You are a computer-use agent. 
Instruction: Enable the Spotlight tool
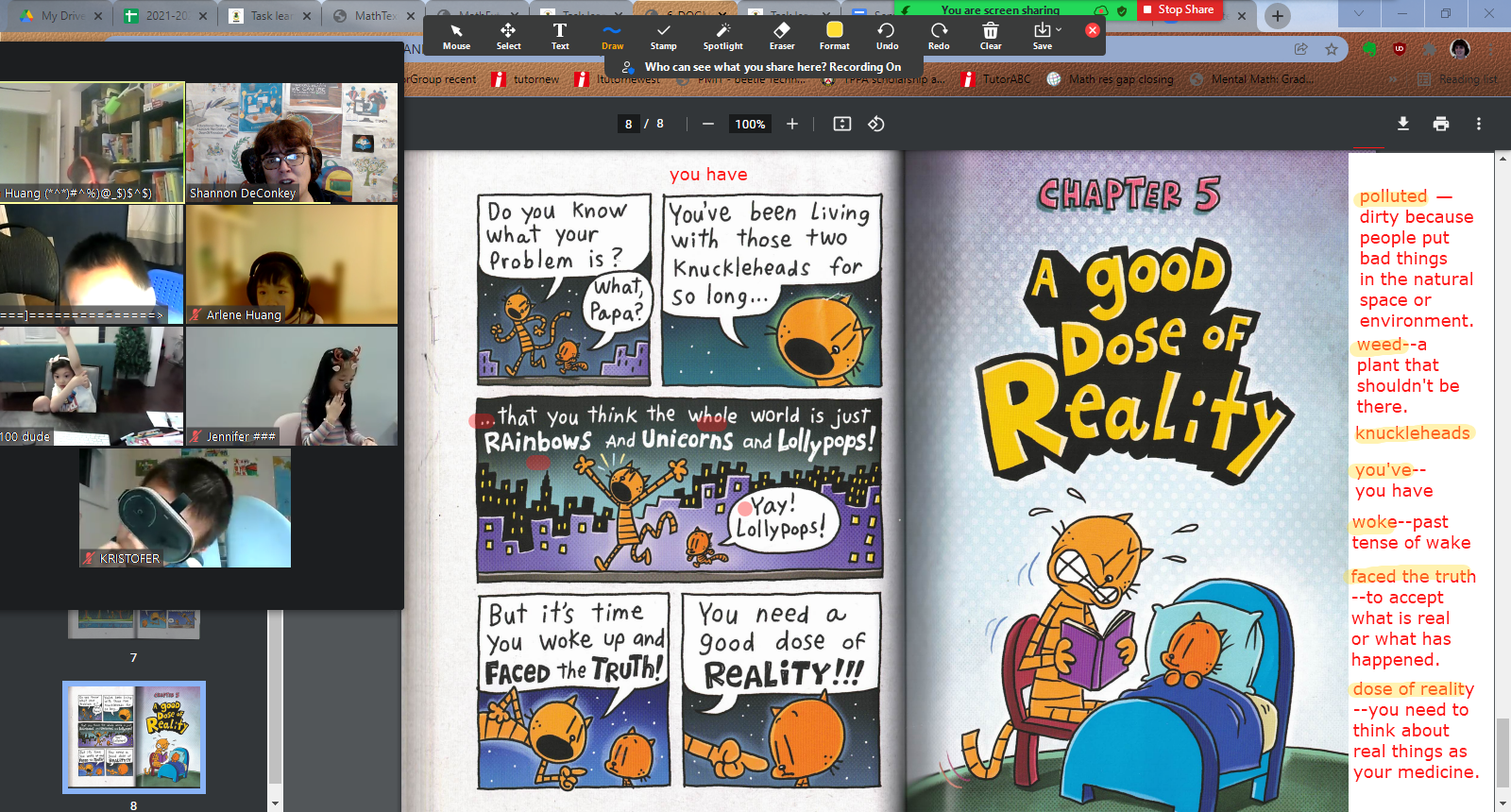(723, 36)
